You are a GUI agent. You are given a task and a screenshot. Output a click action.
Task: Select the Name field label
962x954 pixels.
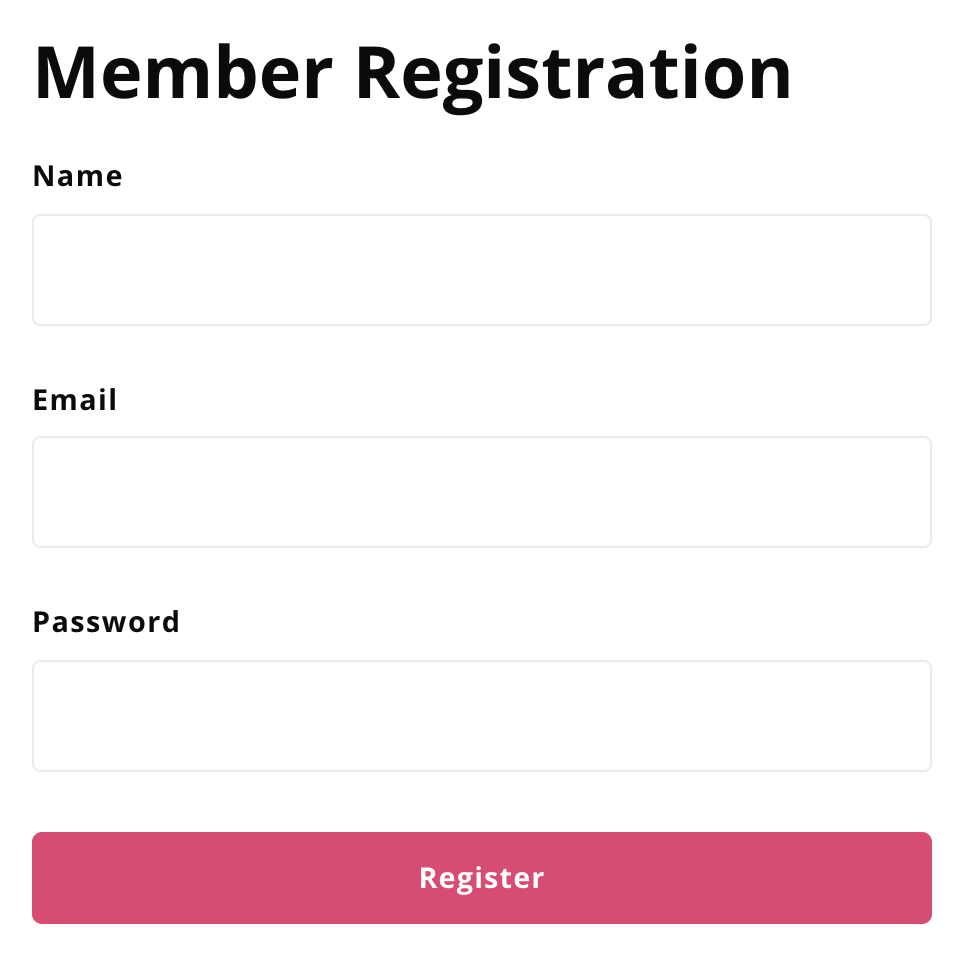click(x=77, y=175)
